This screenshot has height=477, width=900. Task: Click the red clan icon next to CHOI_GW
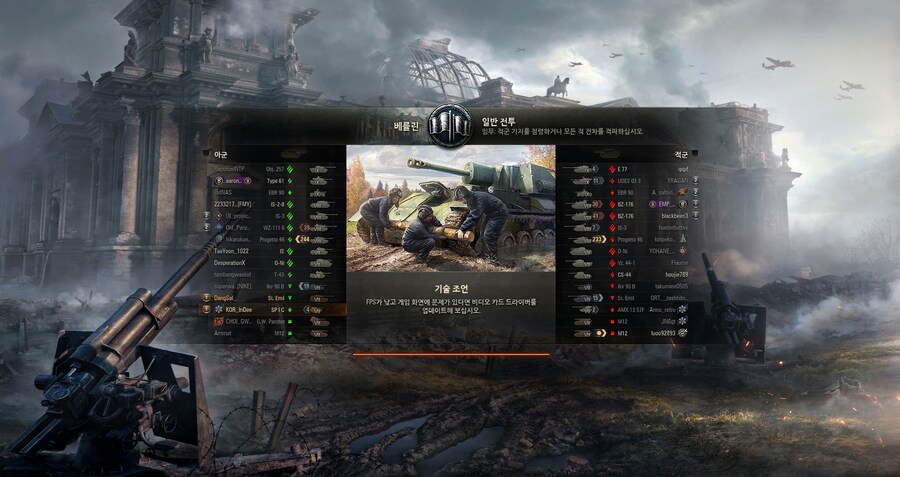point(218,321)
